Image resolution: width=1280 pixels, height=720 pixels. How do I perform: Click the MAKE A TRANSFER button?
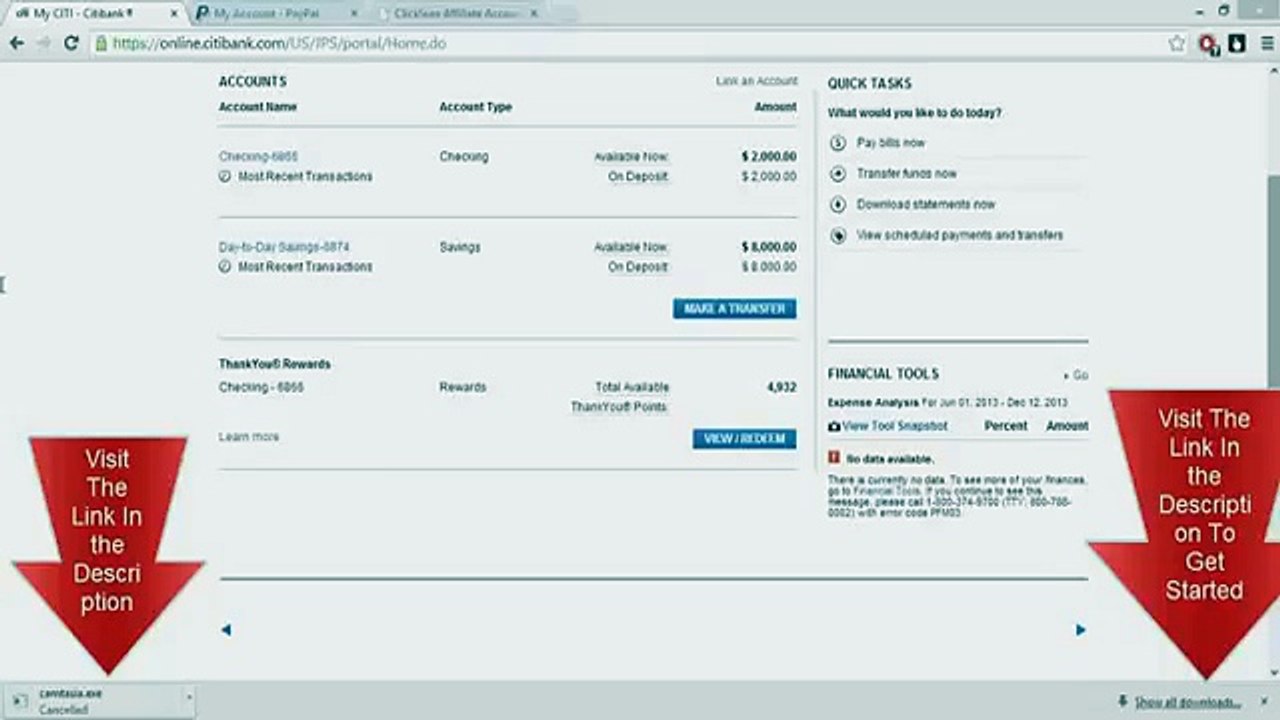click(x=735, y=309)
